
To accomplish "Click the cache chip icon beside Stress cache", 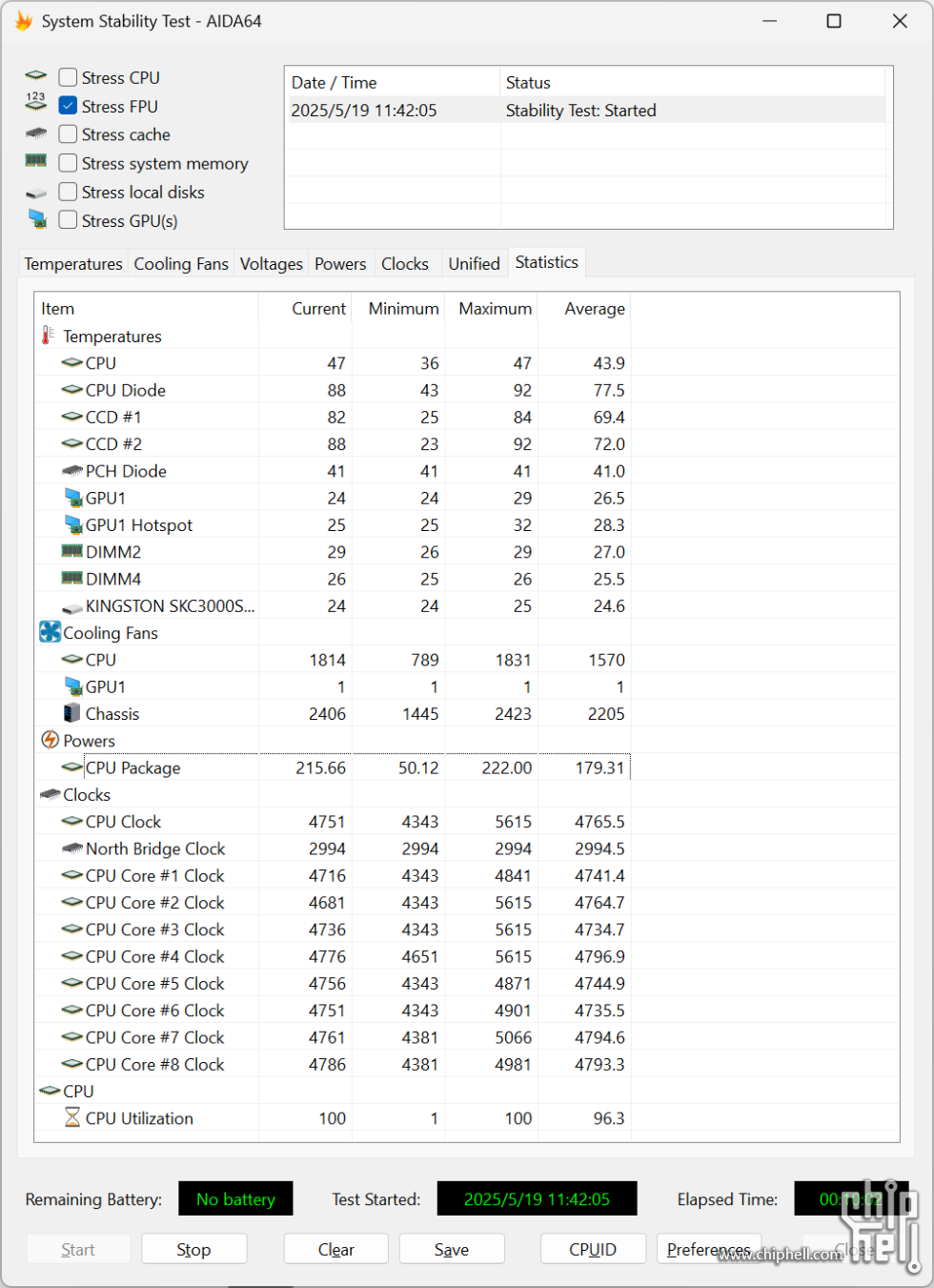I will (x=36, y=133).
